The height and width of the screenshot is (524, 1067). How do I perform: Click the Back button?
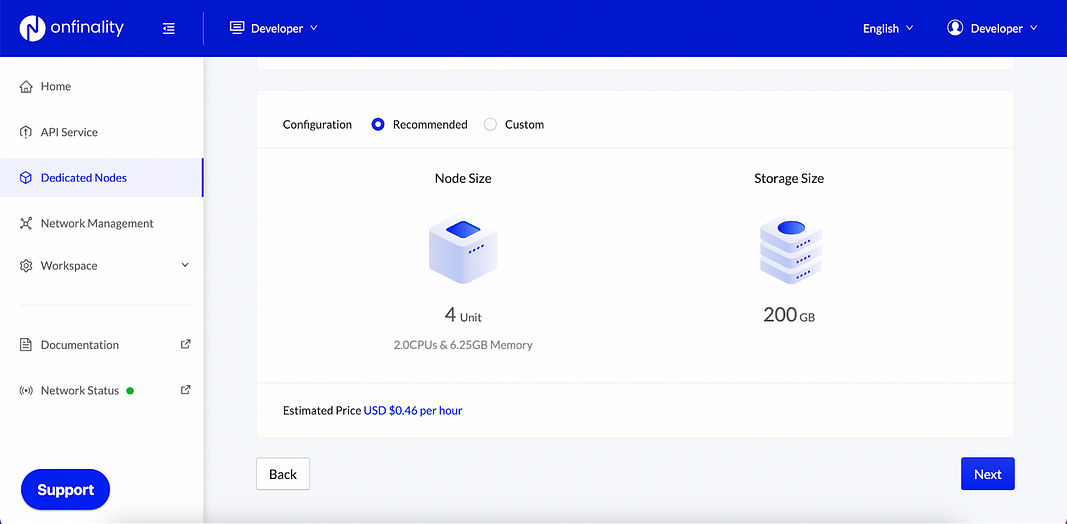(x=283, y=474)
